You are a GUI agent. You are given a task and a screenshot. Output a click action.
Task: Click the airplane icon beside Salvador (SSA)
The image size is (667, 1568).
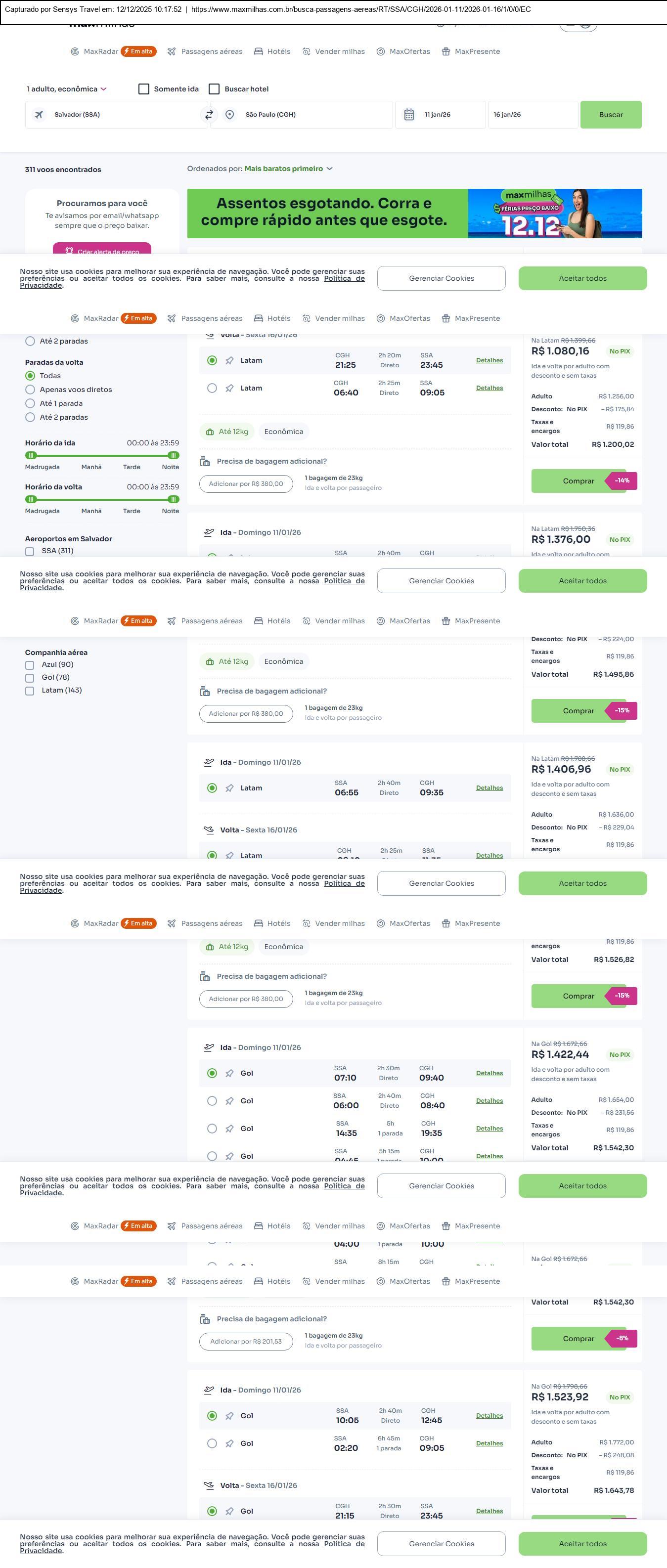point(39,114)
